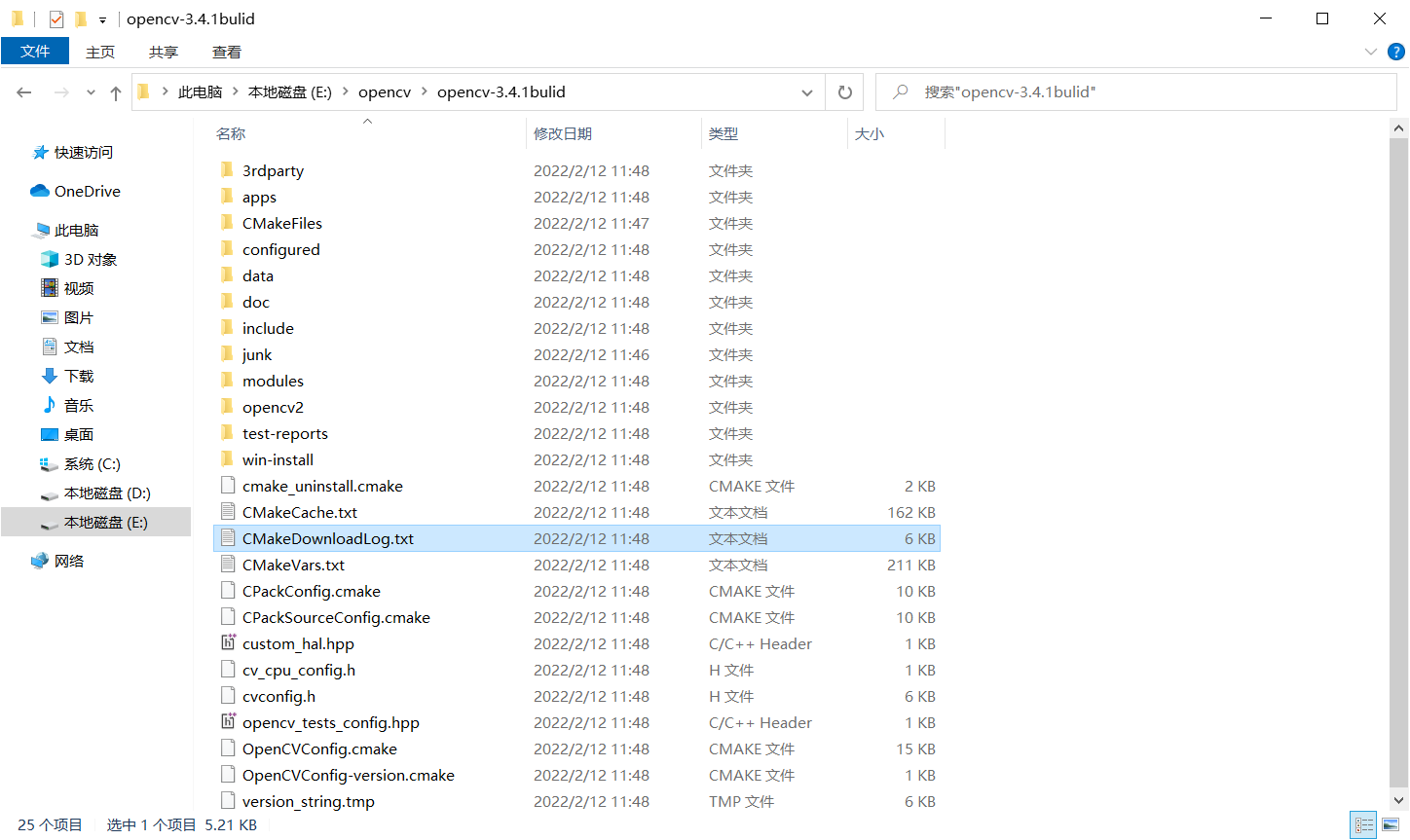
Task: Switch to the 查看 ribbon tab
Action: point(226,52)
